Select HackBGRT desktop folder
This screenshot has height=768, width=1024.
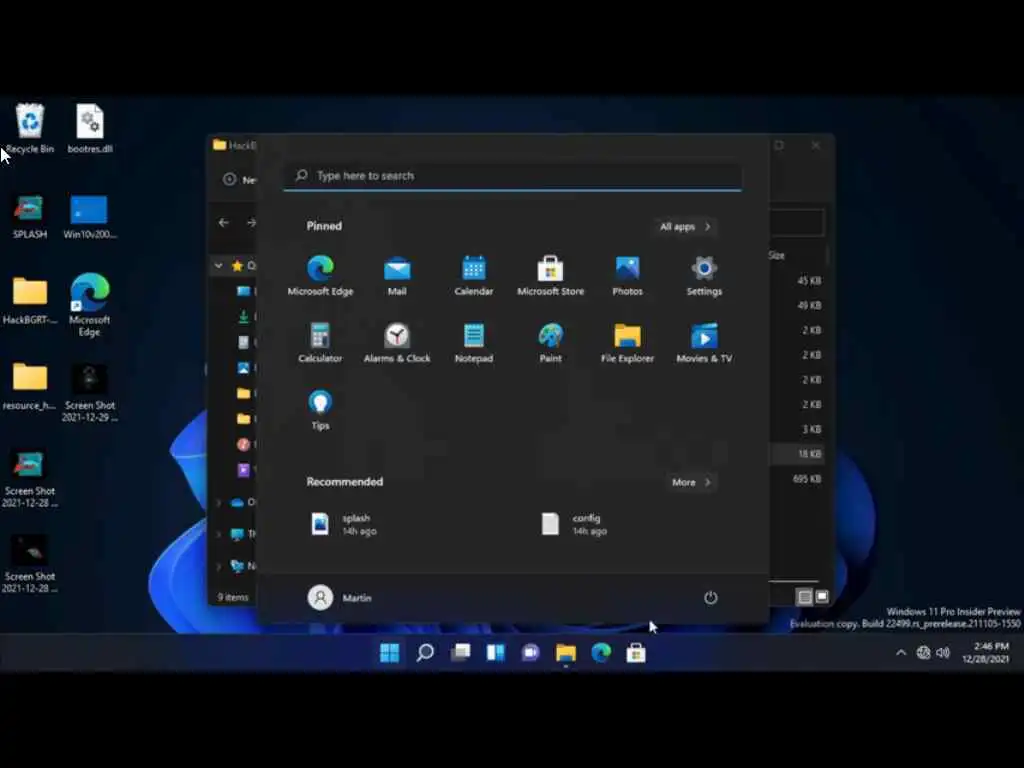click(x=29, y=301)
